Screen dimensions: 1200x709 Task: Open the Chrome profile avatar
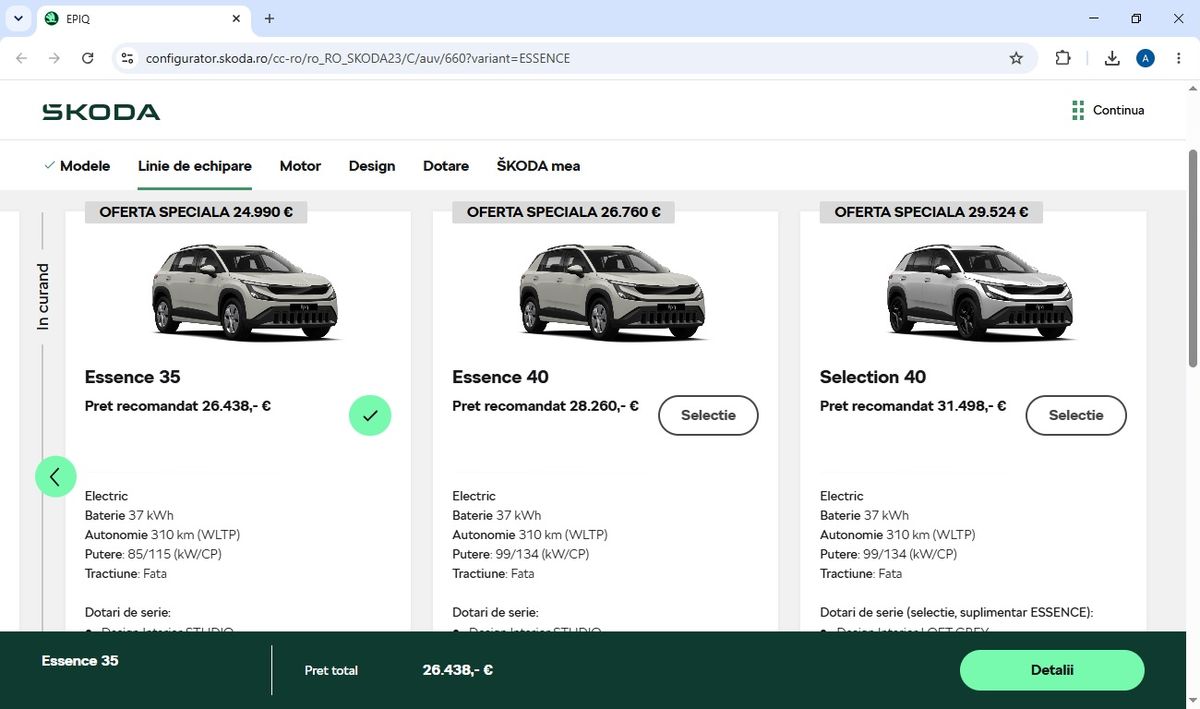coord(1146,58)
